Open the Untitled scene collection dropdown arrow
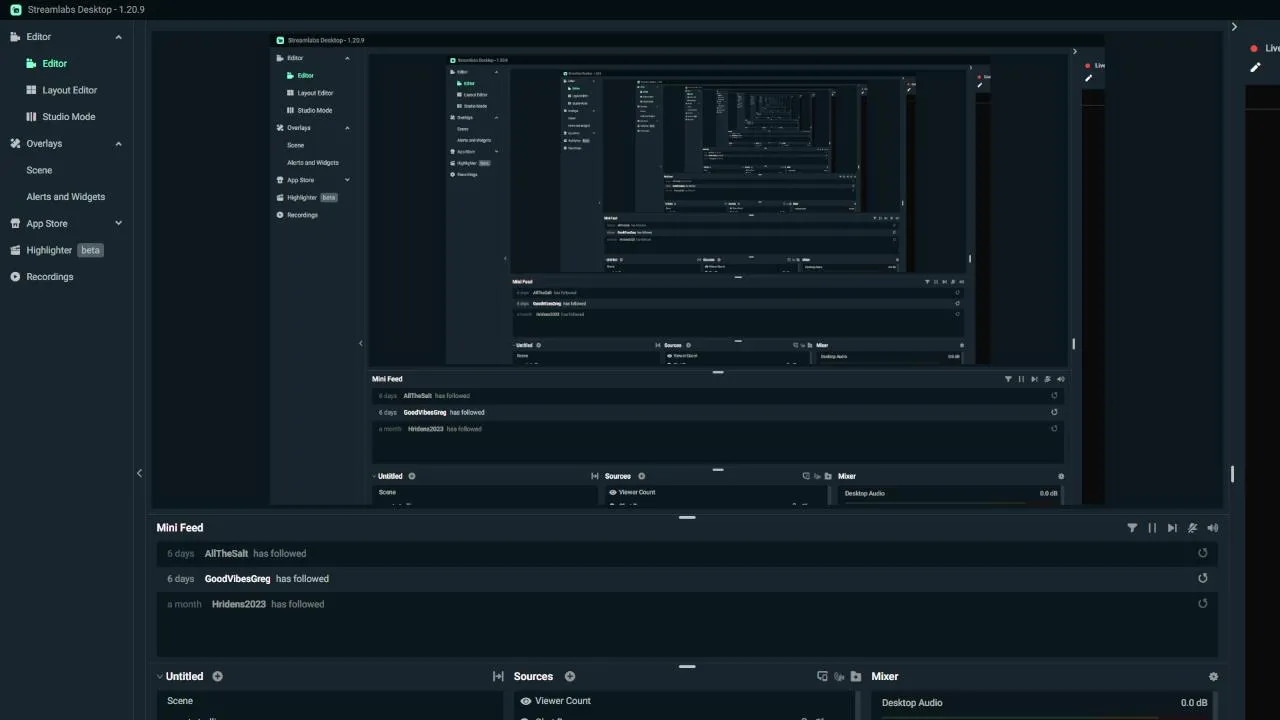This screenshot has height=720, width=1280. [160, 677]
